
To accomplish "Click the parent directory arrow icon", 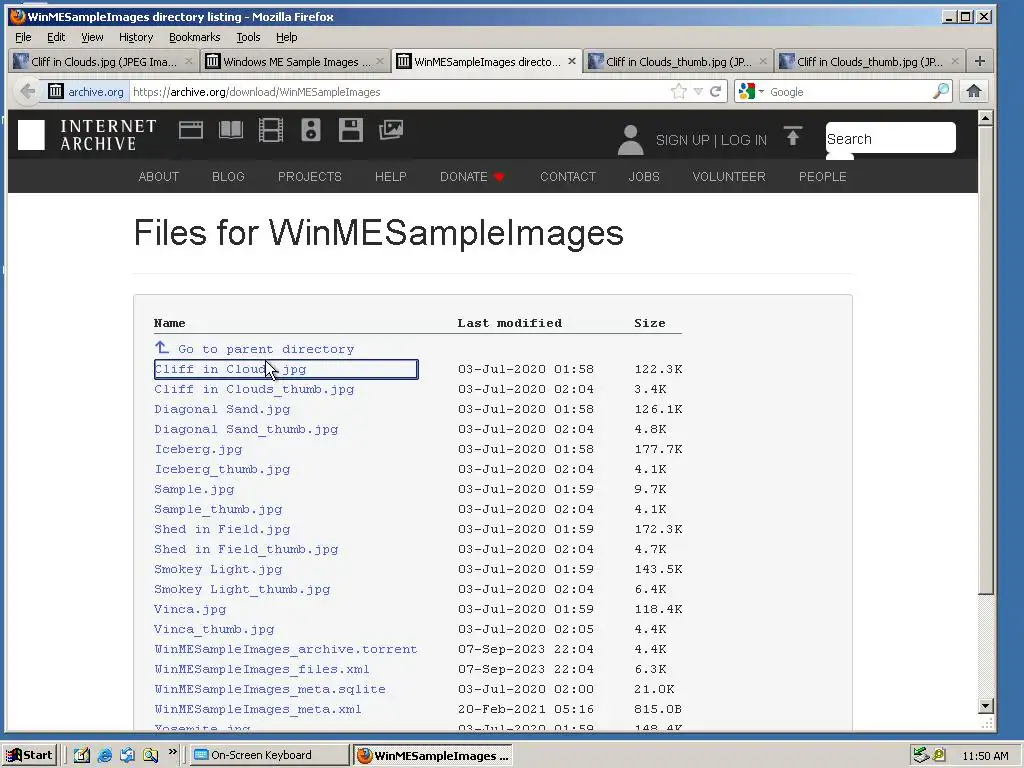I will (162, 347).
